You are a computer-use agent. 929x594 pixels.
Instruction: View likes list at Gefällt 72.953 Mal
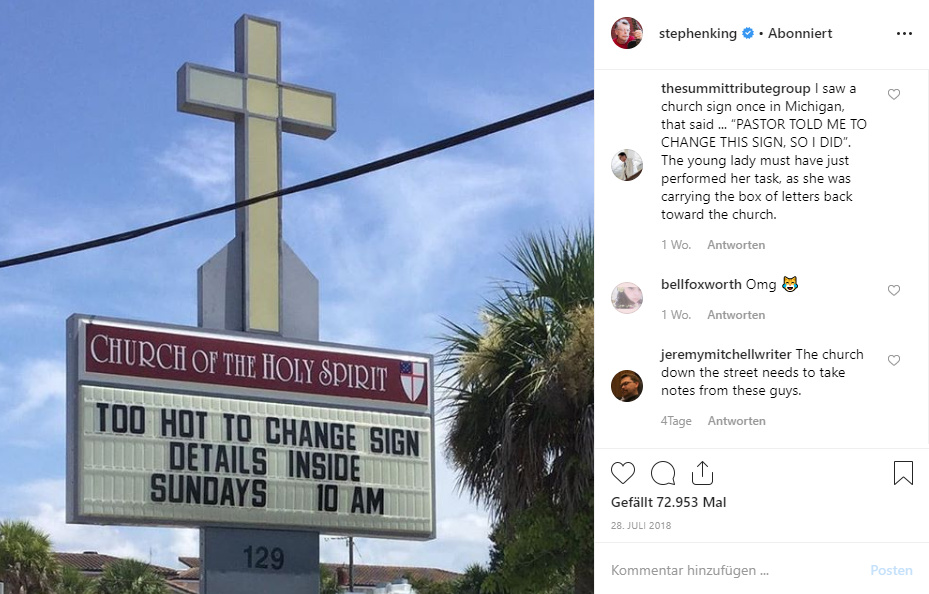pos(668,502)
